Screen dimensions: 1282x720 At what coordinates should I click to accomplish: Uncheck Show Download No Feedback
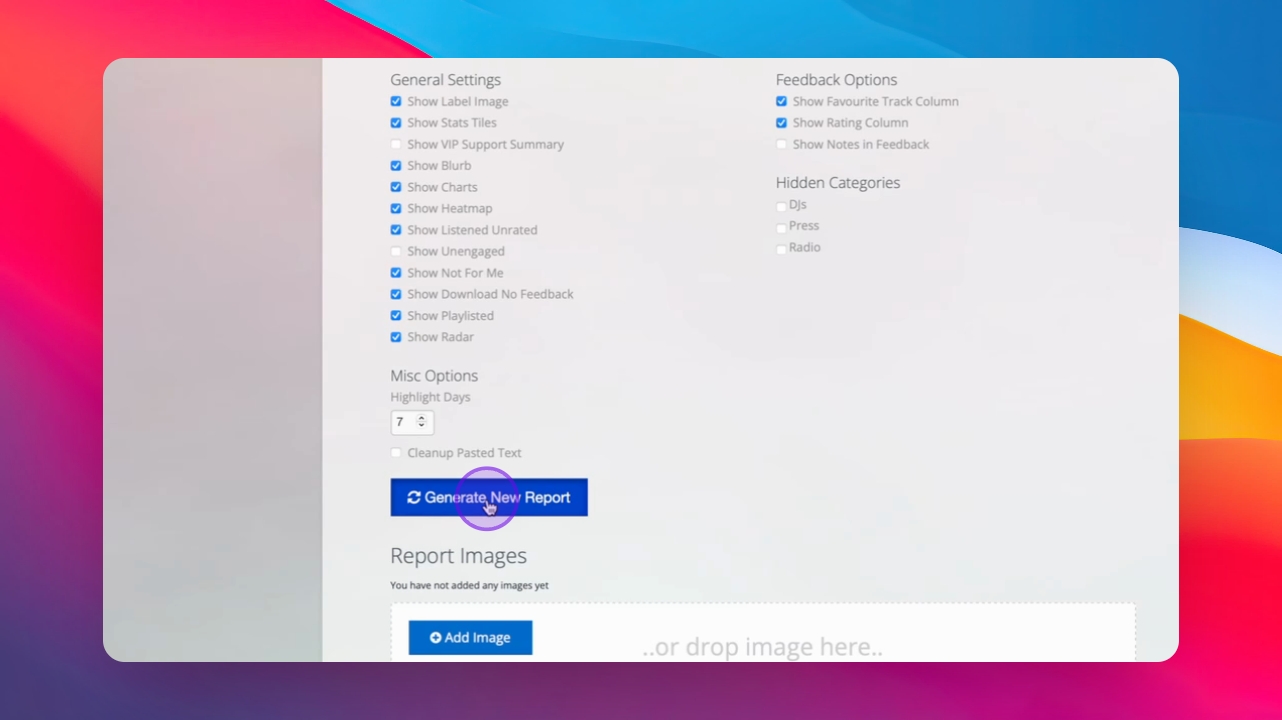tap(396, 295)
